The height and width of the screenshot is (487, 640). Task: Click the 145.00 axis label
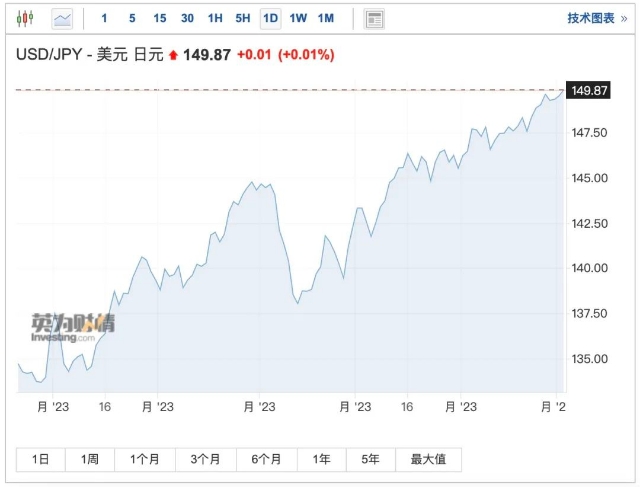(589, 178)
